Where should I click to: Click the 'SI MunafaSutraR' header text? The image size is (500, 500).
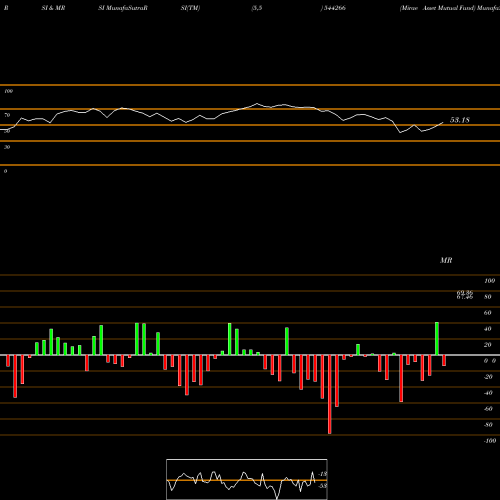coord(123,8)
